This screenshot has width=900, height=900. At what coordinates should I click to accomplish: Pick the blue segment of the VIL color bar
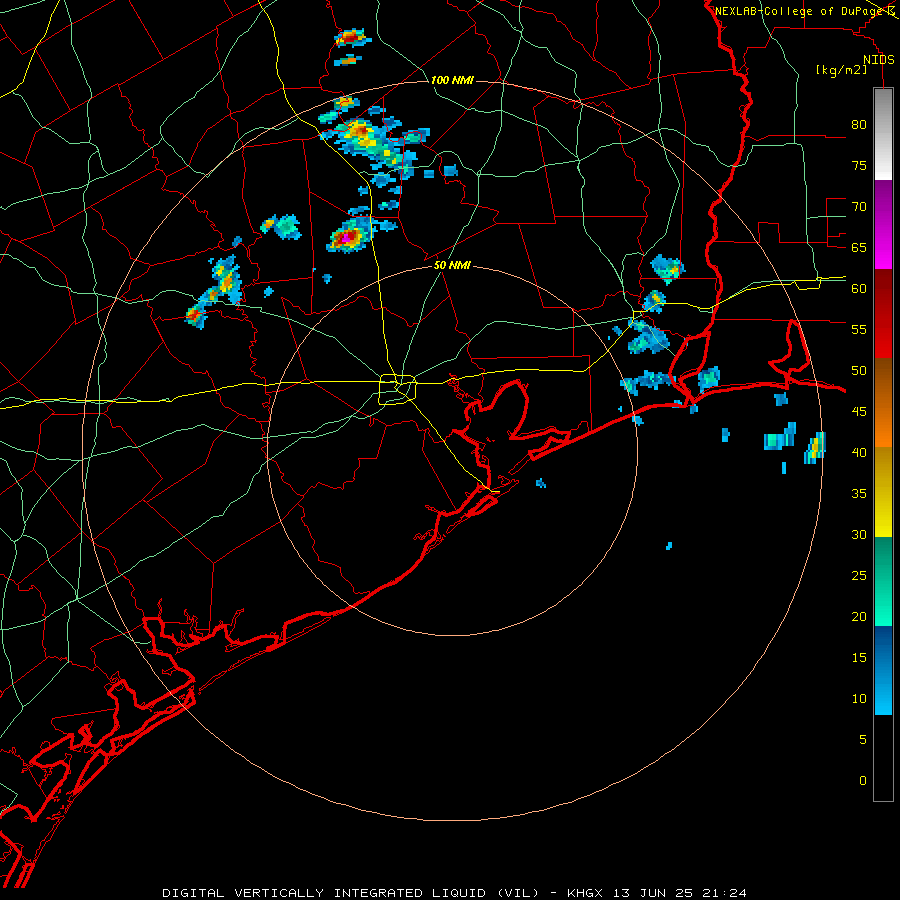[x=883, y=670]
